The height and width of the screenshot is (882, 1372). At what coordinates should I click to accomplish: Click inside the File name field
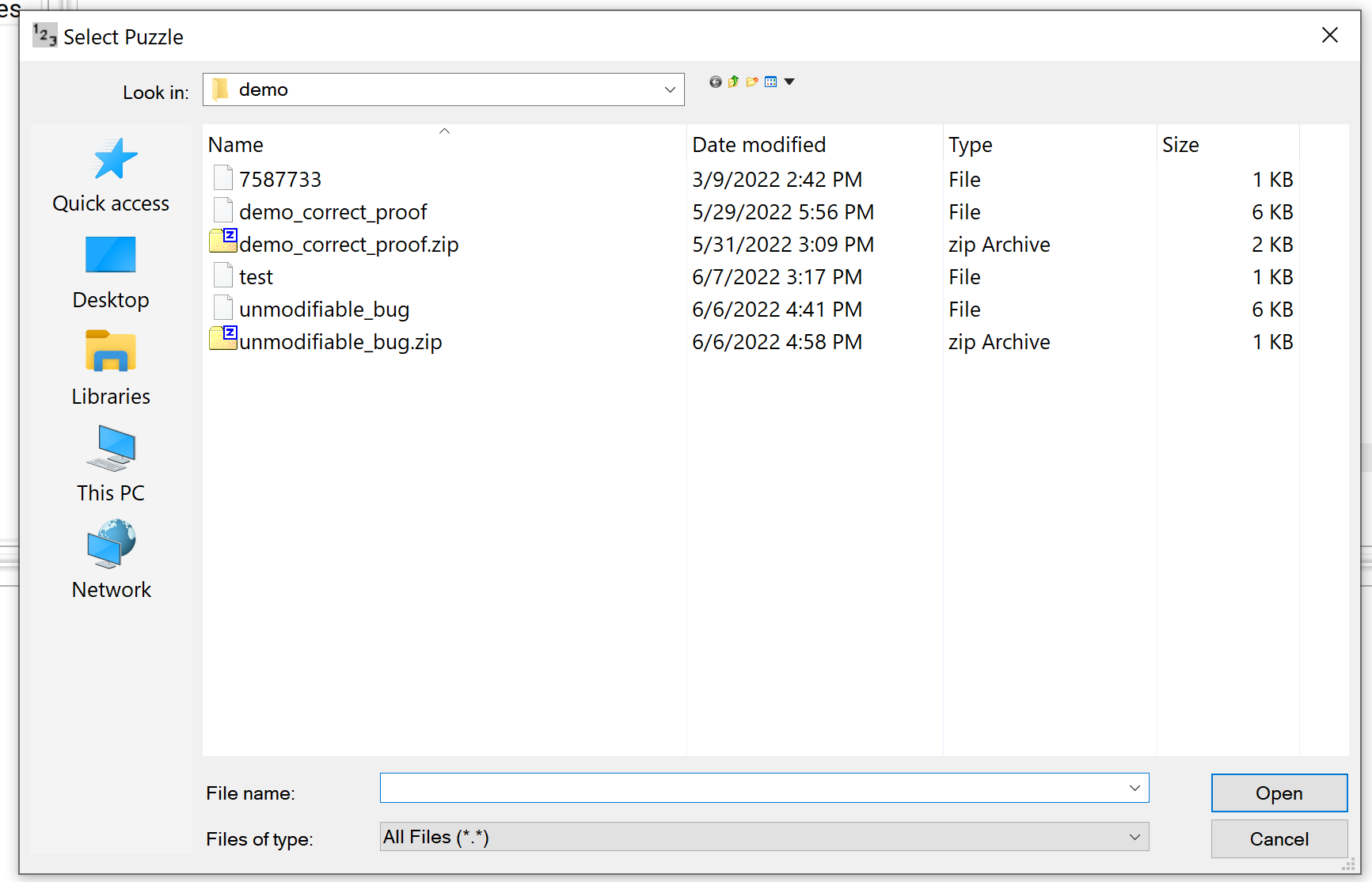(x=713, y=788)
